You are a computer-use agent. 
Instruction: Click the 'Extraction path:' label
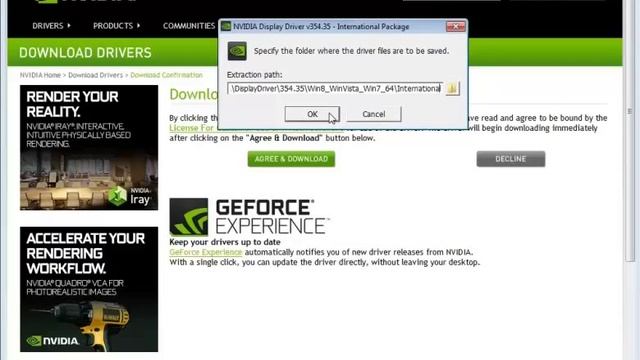coord(254,75)
